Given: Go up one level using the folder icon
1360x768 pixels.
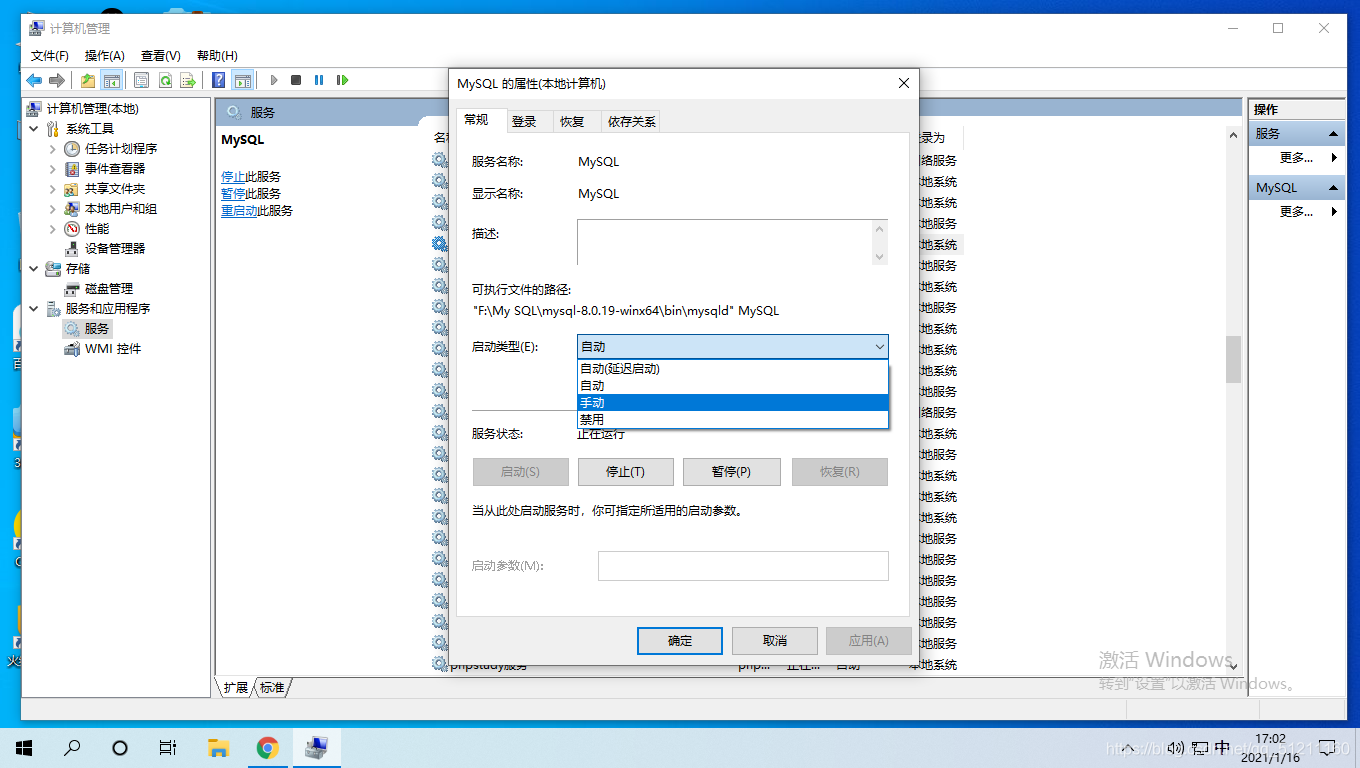Looking at the screenshot, I should coord(88,80).
